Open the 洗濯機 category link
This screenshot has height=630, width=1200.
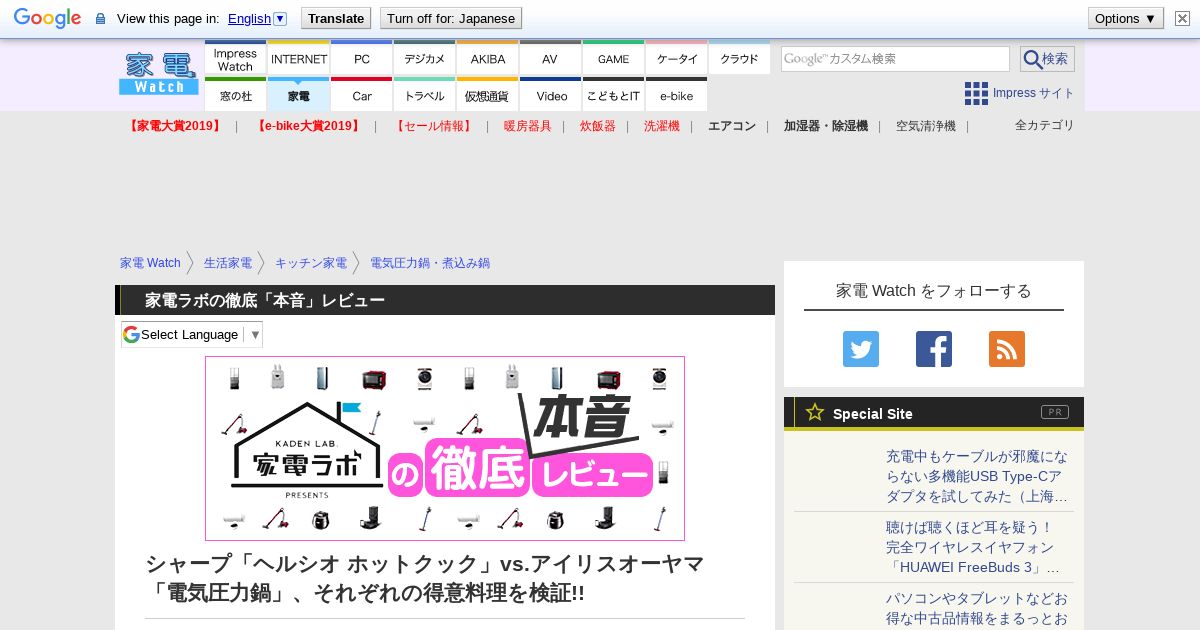tap(662, 126)
